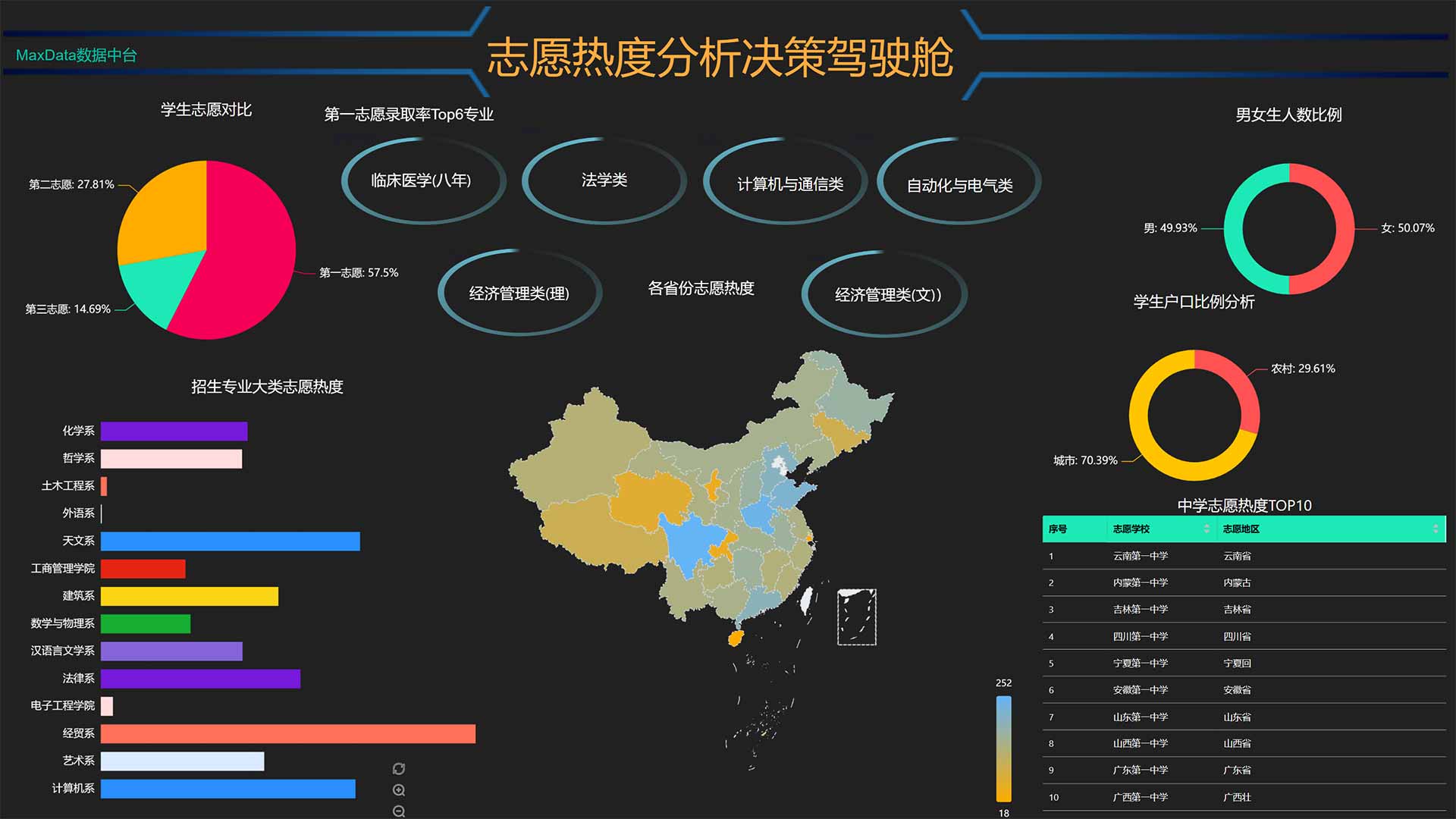Click the 计算机与通信类 oval

[x=789, y=184]
